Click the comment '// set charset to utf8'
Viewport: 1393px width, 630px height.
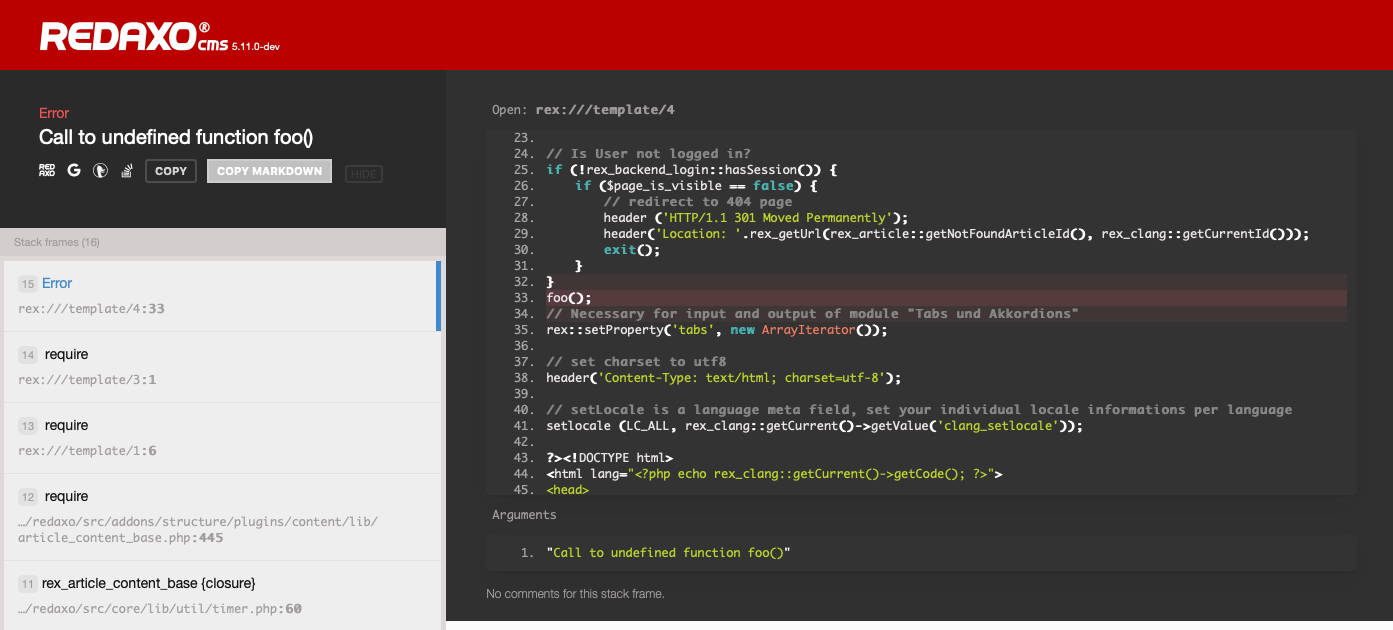tap(636, 362)
